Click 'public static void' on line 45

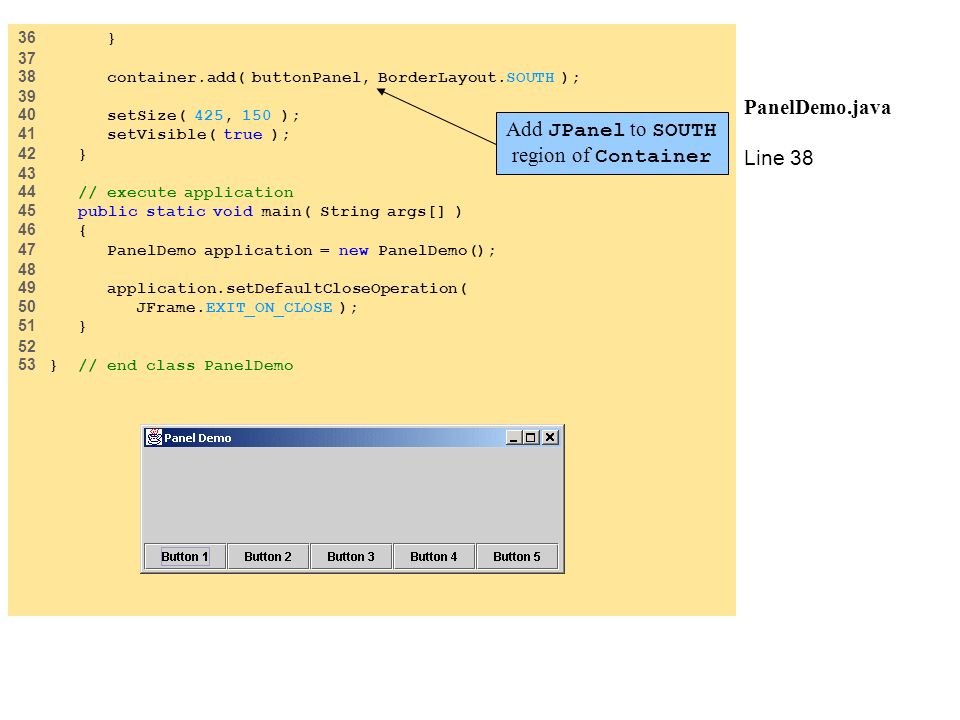pyautogui.click(x=165, y=212)
